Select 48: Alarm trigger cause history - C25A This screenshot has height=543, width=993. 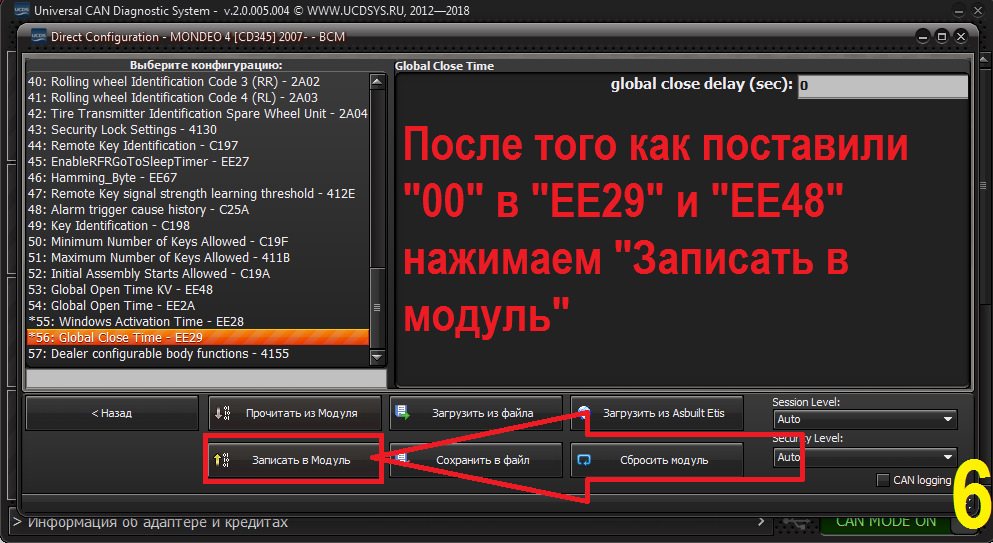[x=198, y=210]
